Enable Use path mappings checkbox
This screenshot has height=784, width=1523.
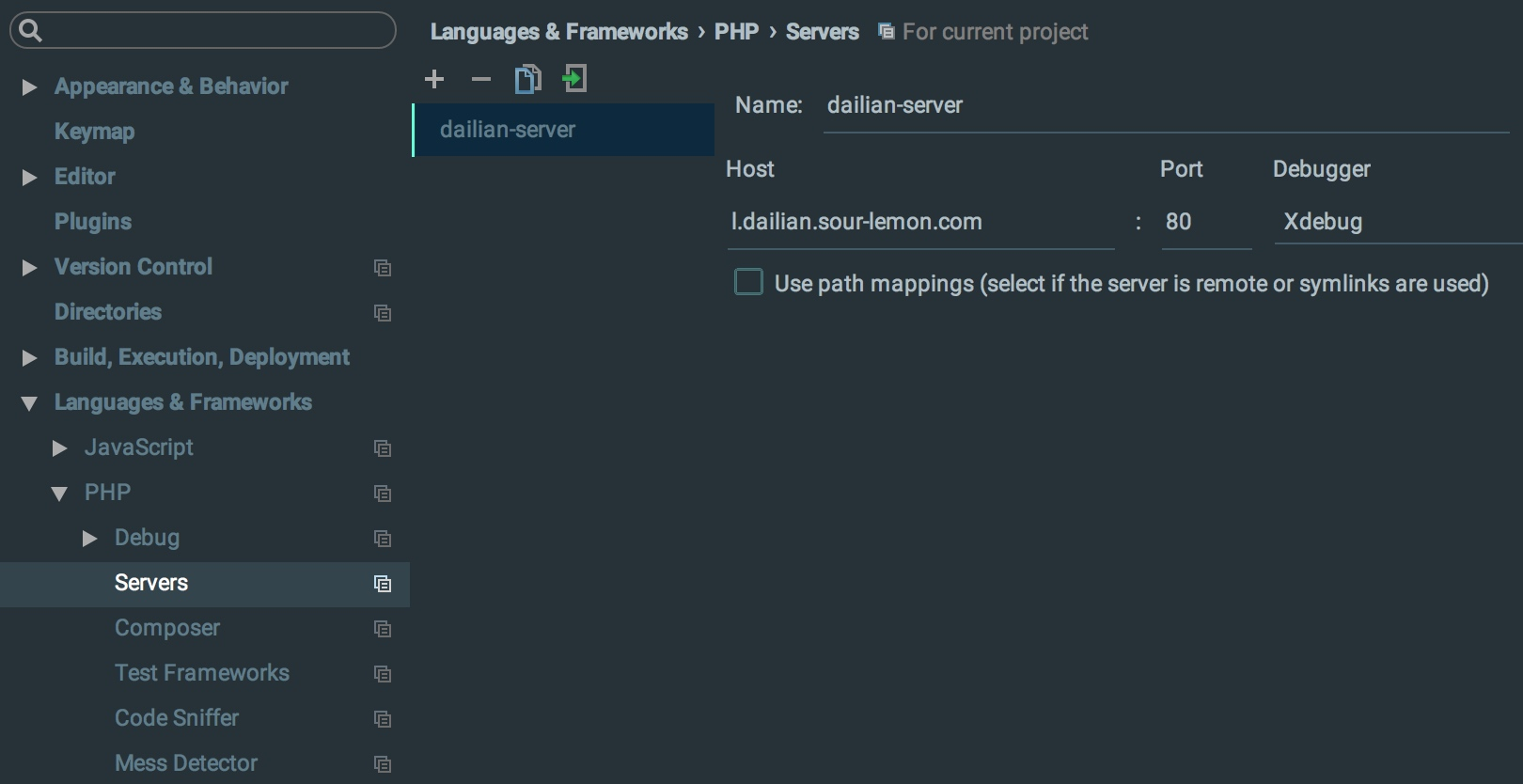tap(748, 282)
